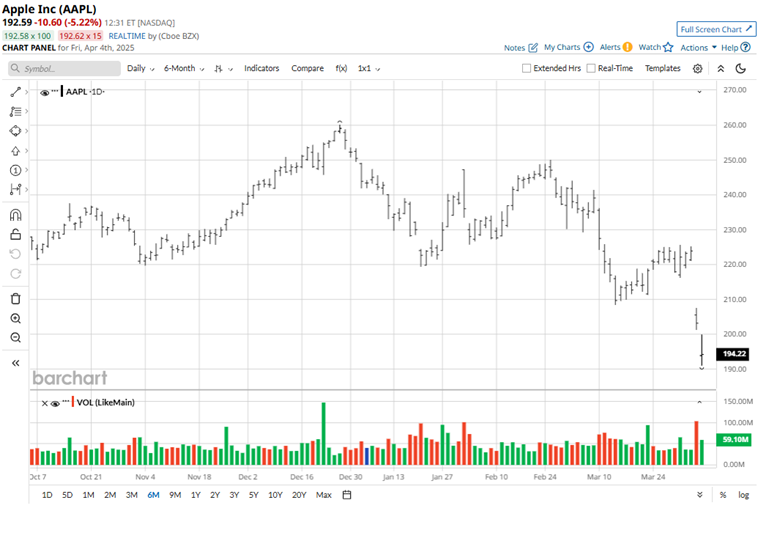Screen dimensions: 780x533
Task: Switch to dark mode moon icon
Action: (x=741, y=69)
